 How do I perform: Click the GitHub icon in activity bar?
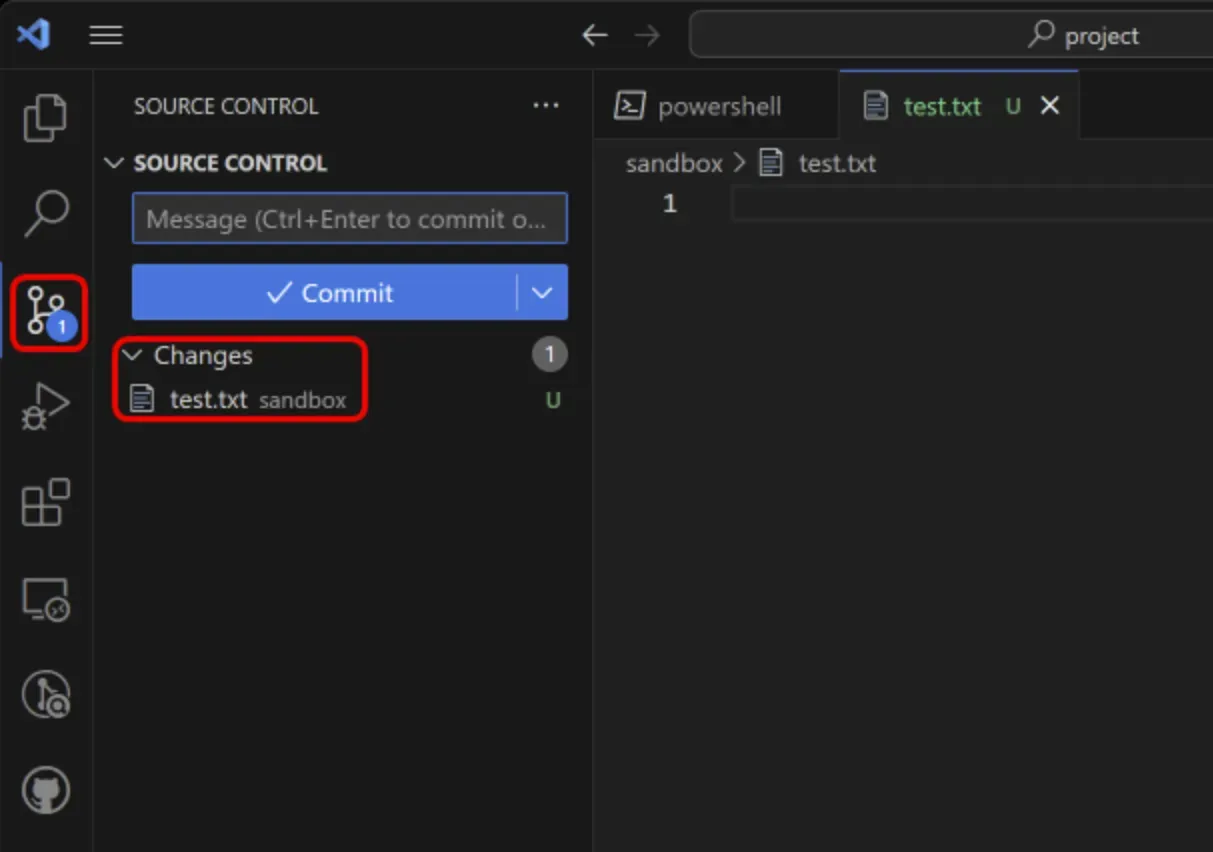[46, 792]
